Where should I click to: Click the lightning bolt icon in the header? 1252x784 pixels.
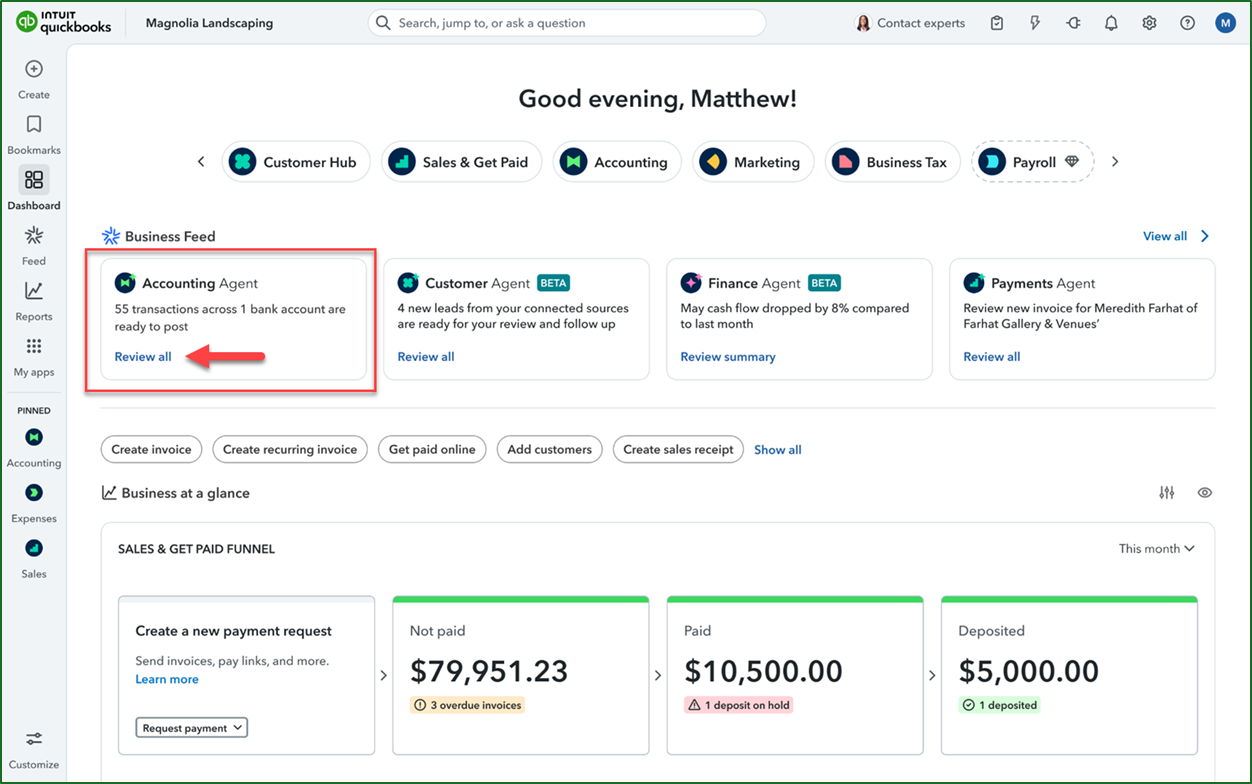pyautogui.click(x=1035, y=23)
